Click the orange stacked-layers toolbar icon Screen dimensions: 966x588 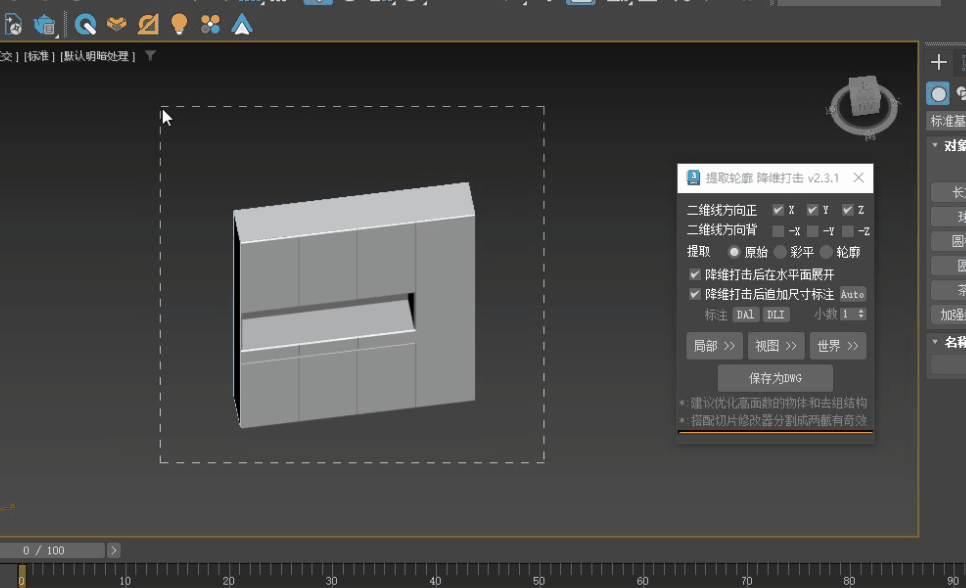click(x=116, y=25)
